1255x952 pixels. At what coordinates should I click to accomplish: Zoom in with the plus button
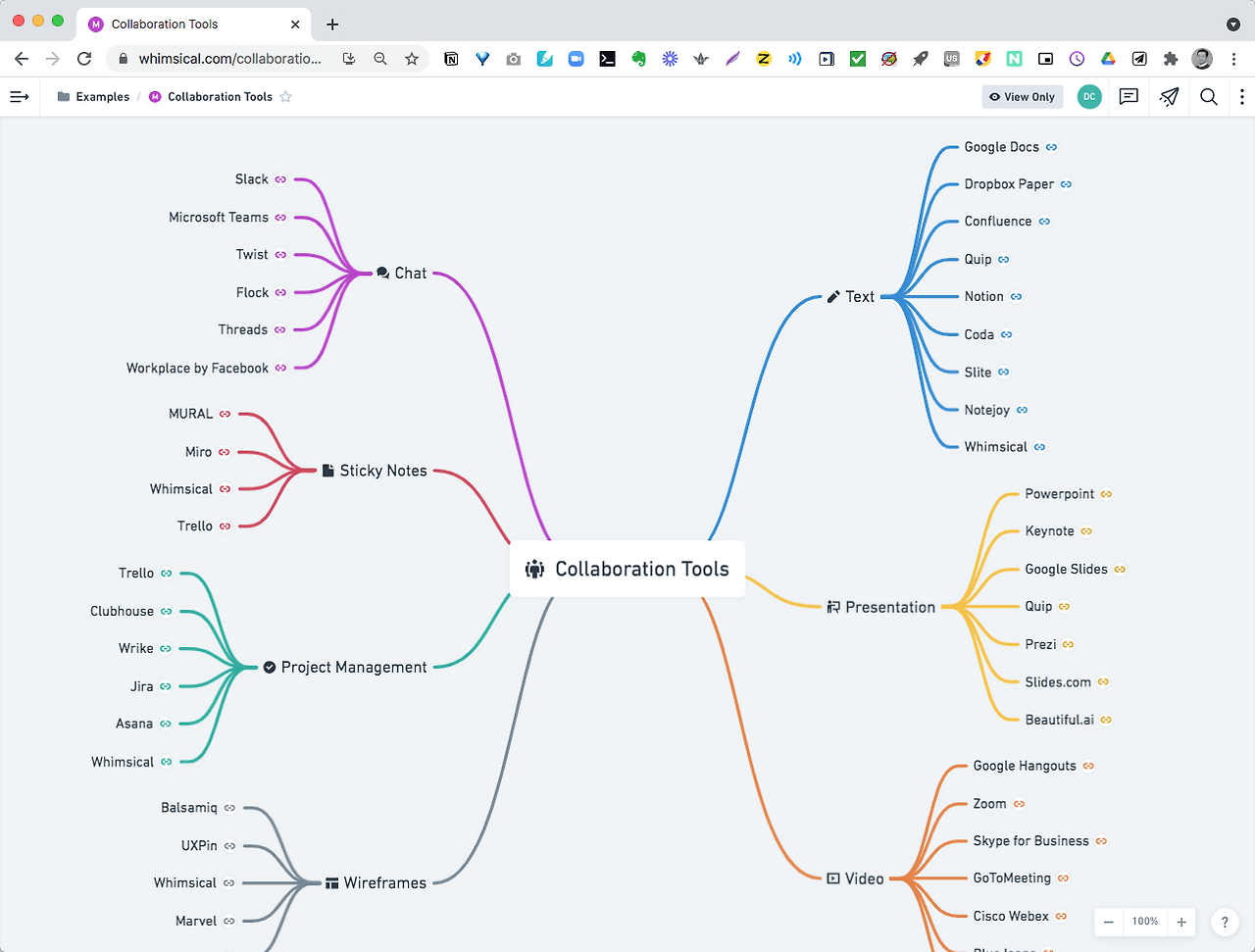1181,922
